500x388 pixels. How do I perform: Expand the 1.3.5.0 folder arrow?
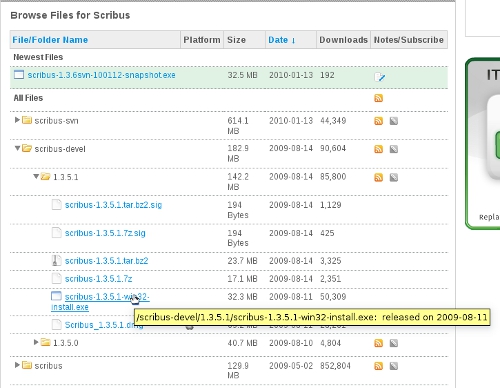36,342
